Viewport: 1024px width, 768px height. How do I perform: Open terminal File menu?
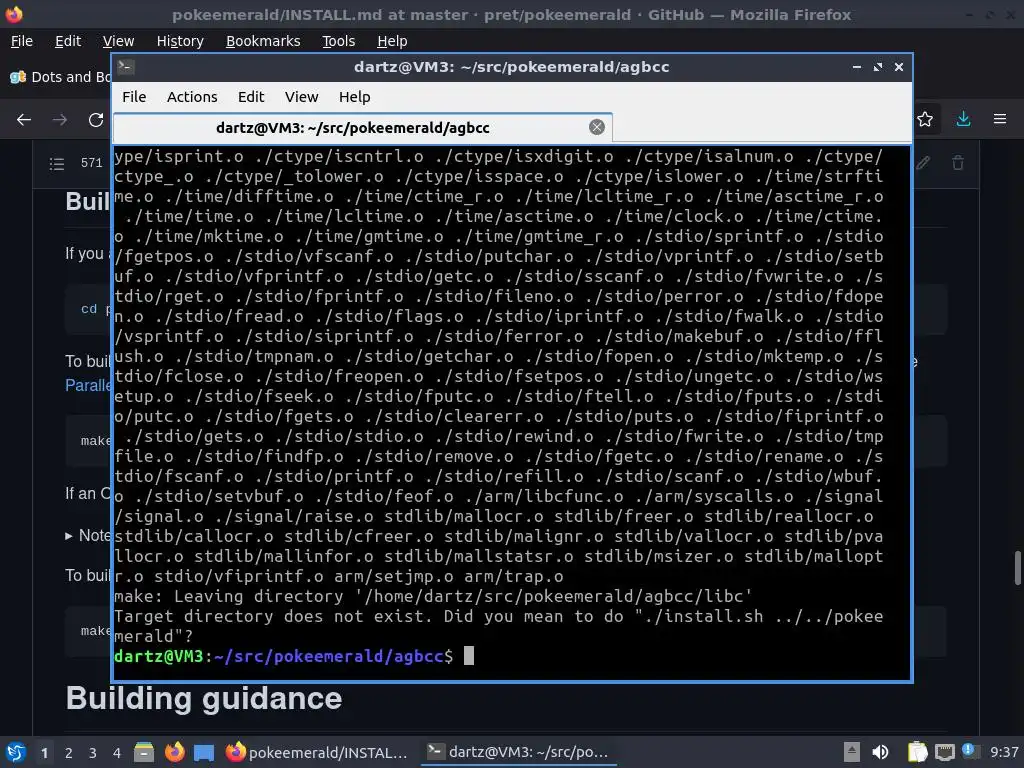tap(134, 97)
